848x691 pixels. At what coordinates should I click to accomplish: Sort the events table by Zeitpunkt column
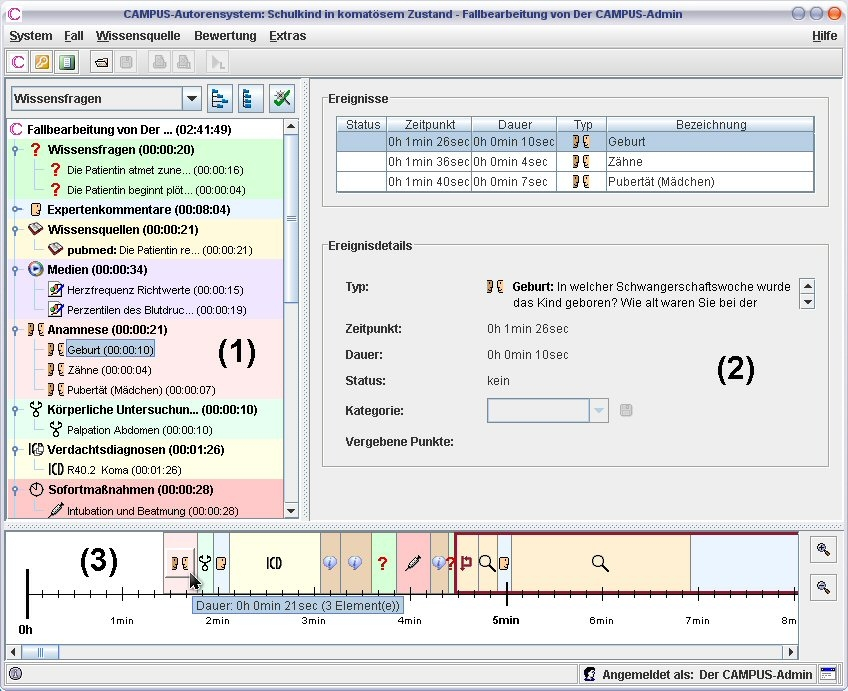tap(429, 124)
